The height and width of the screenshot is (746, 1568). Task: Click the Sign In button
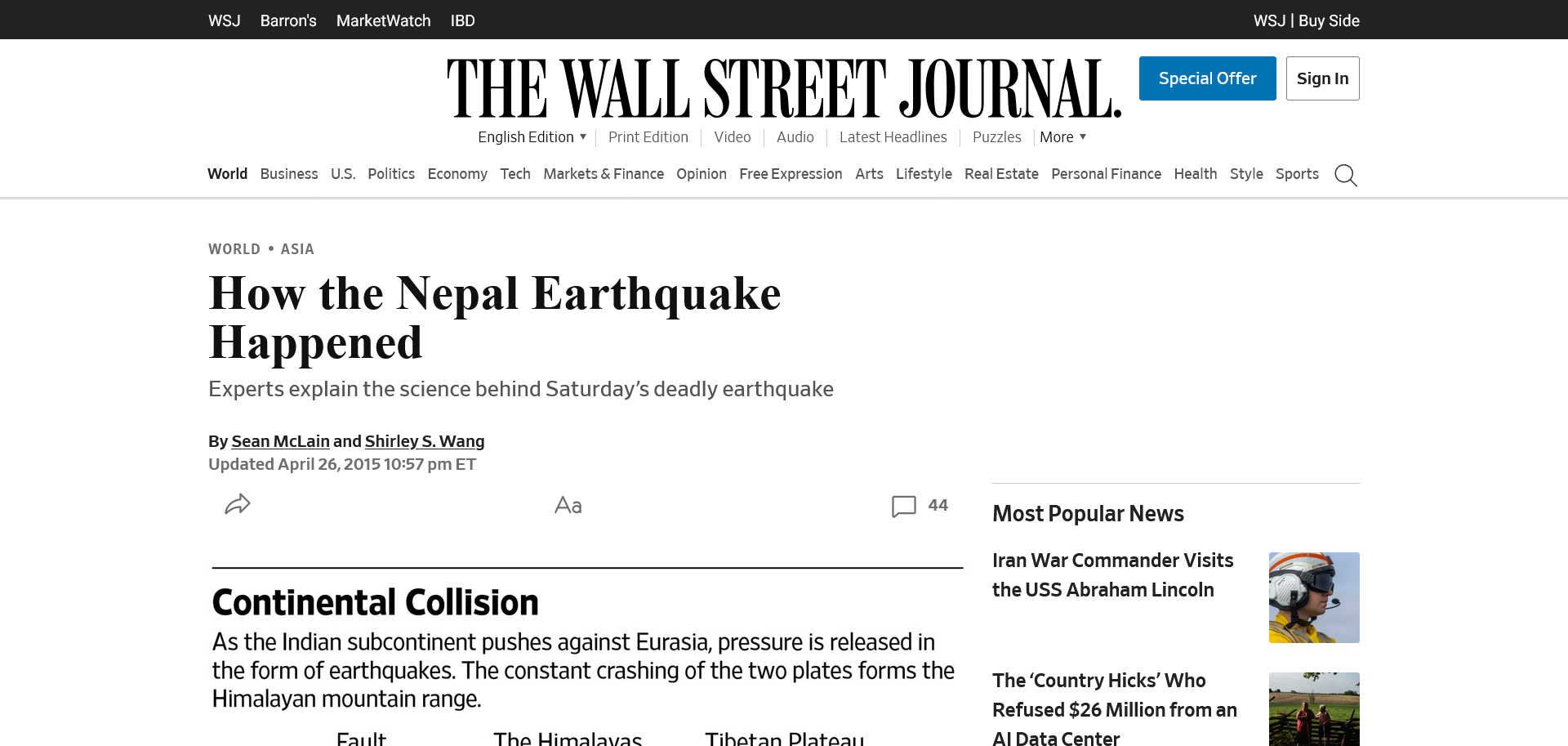coord(1322,78)
